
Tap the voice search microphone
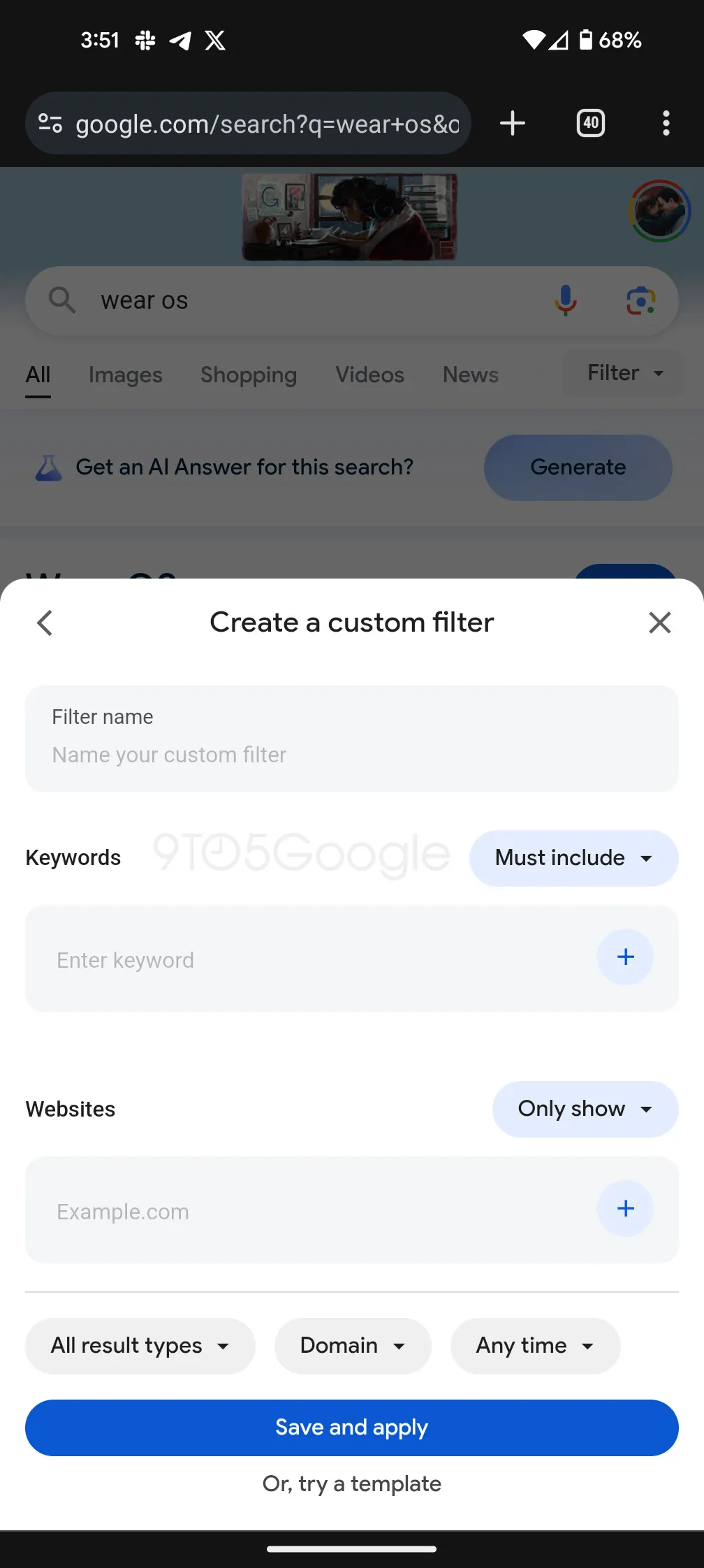(x=566, y=300)
